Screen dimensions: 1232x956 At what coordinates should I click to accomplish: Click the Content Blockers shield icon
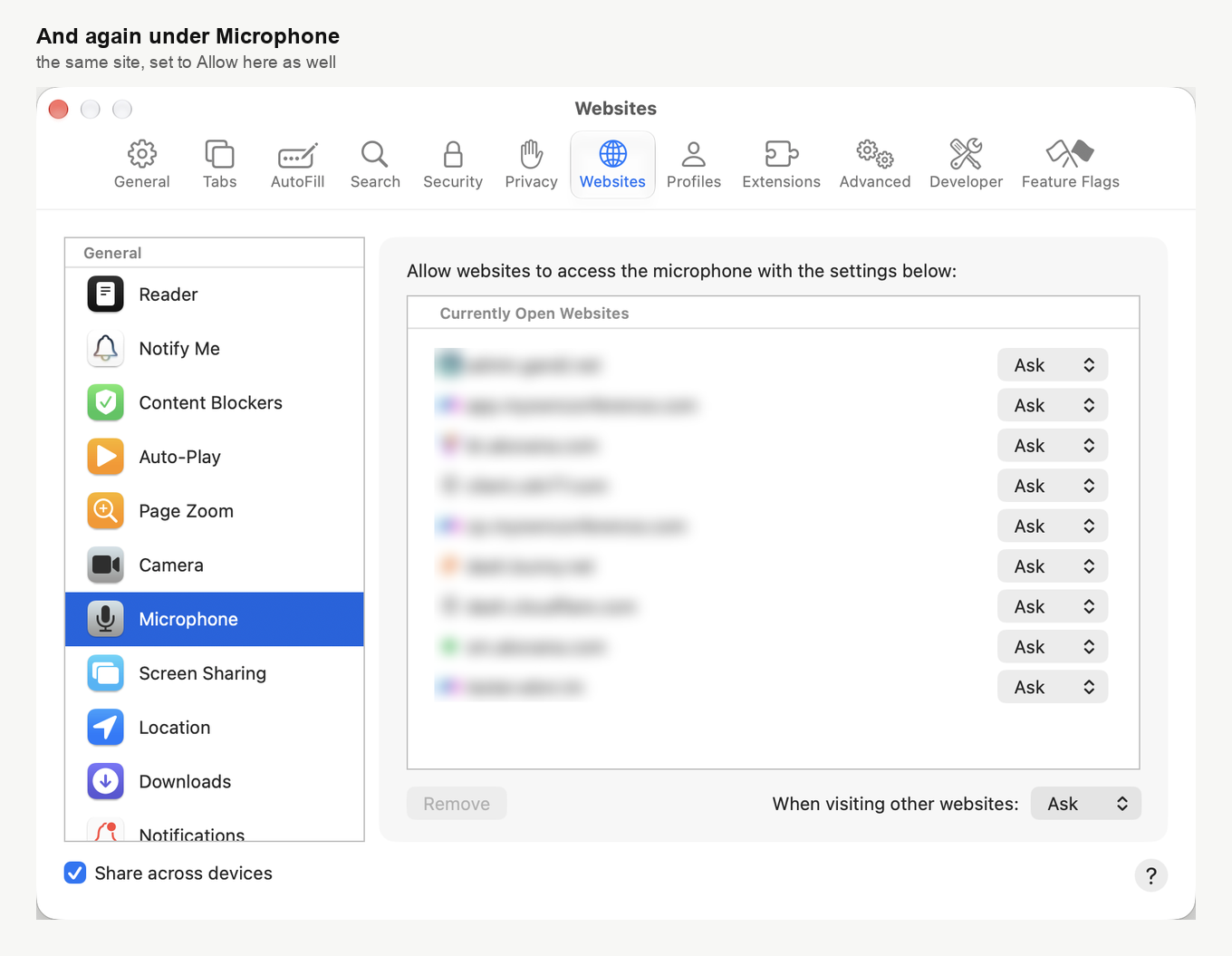[106, 403]
